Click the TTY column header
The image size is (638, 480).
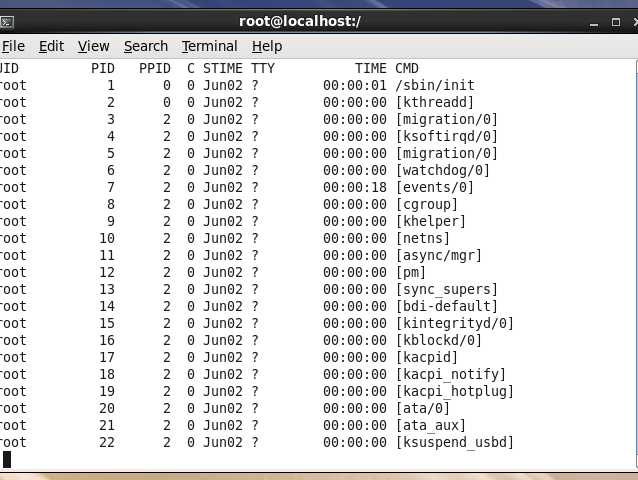point(263,68)
